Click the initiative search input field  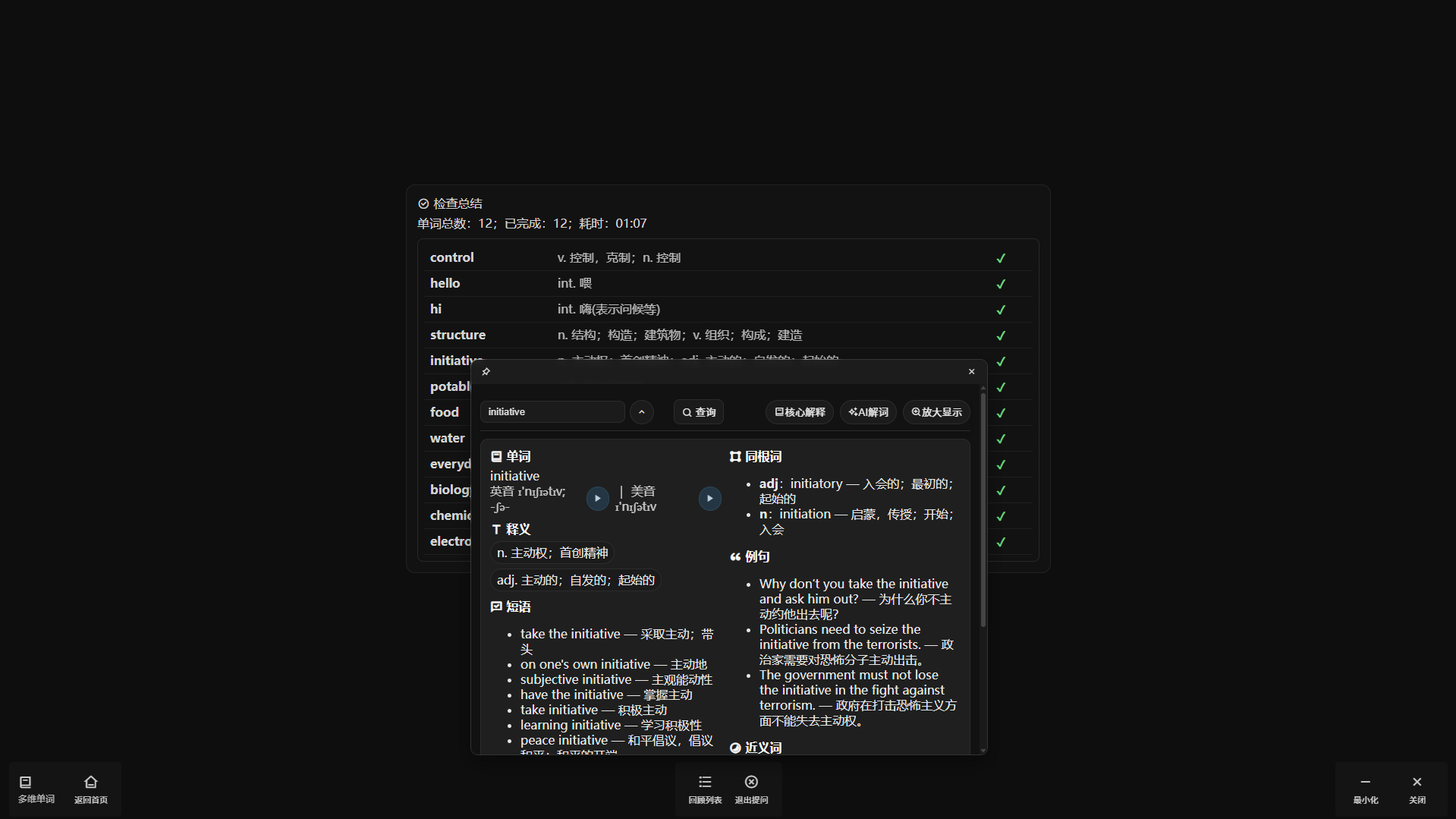pyautogui.click(x=552, y=412)
